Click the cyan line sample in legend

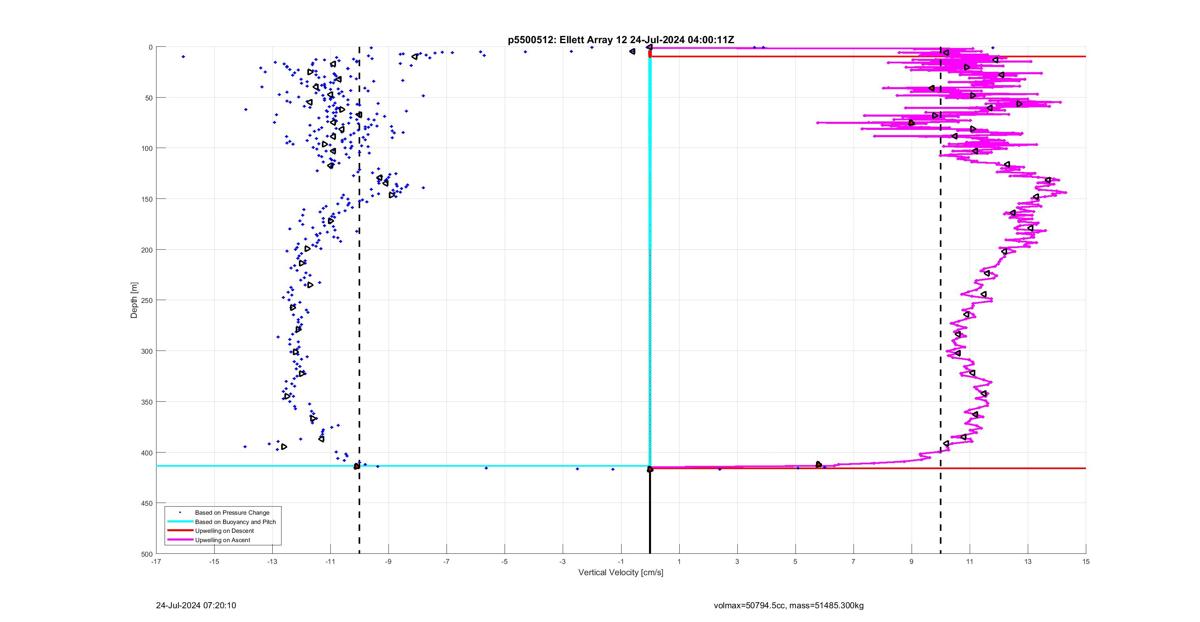coord(179,522)
